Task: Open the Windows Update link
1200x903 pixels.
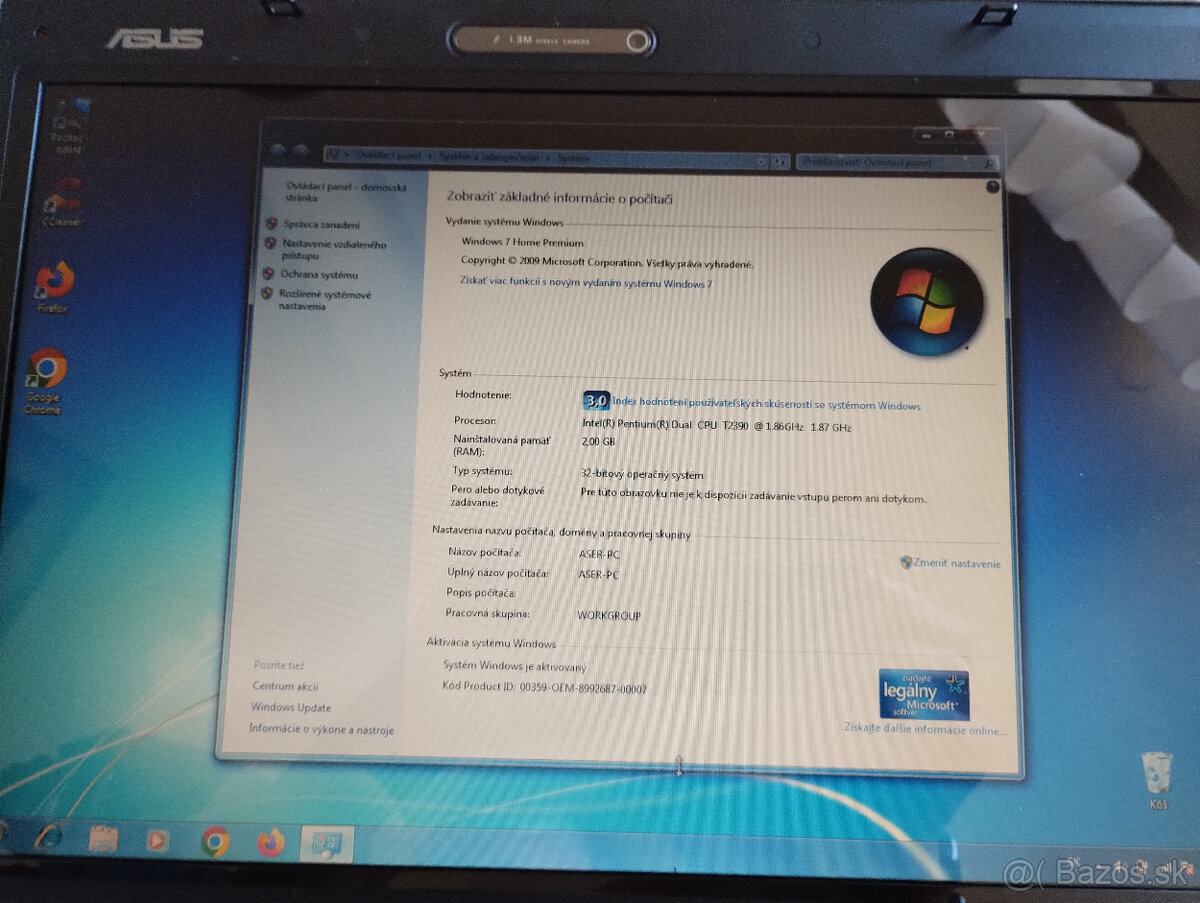Action: pyautogui.click(x=290, y=707)
